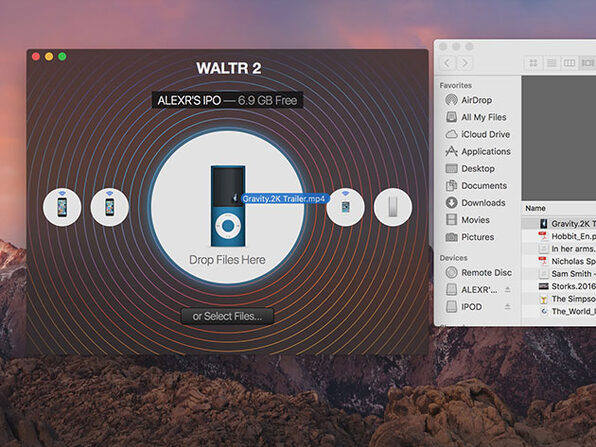Switch Finder to cover flow view
Image resolution: width=596 pixels, height=447 pixels.
point(587,63)
